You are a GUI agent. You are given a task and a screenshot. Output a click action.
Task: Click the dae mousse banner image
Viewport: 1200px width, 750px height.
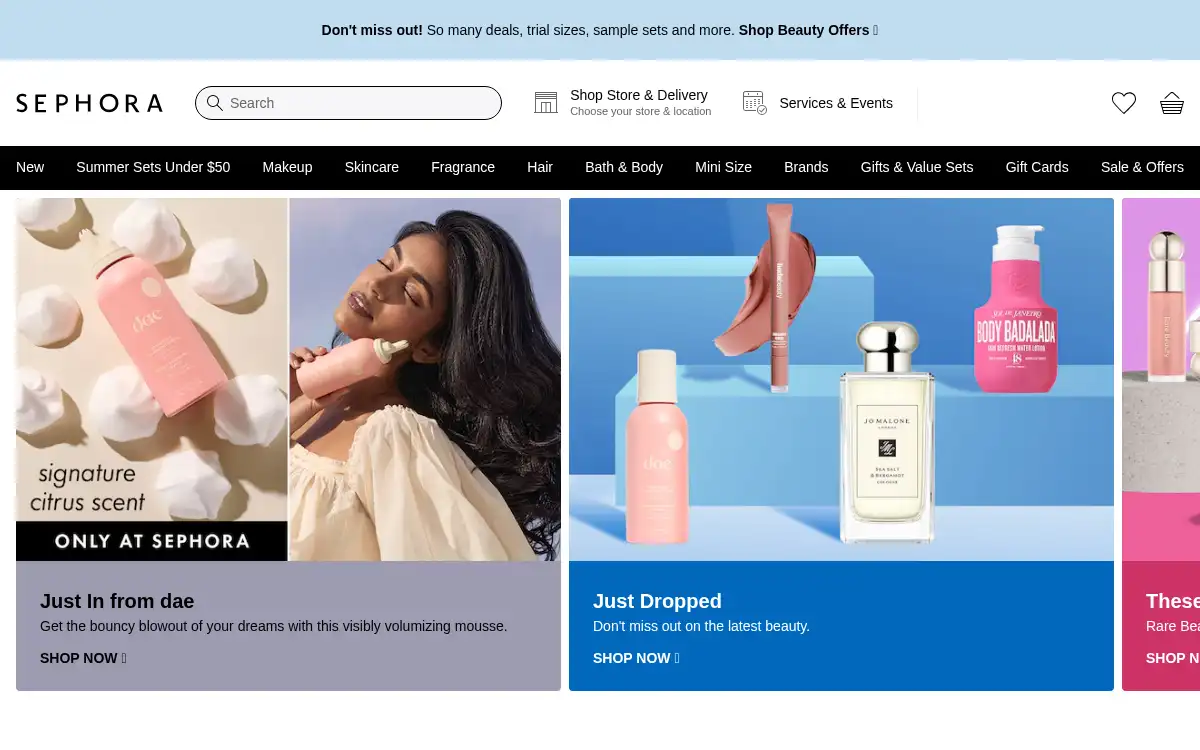(x=288, y=379)
